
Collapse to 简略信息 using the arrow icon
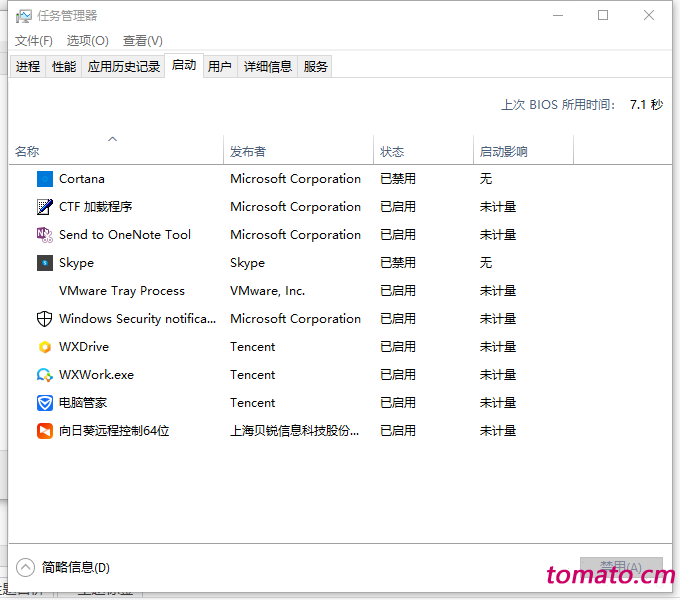coord(25,567)
